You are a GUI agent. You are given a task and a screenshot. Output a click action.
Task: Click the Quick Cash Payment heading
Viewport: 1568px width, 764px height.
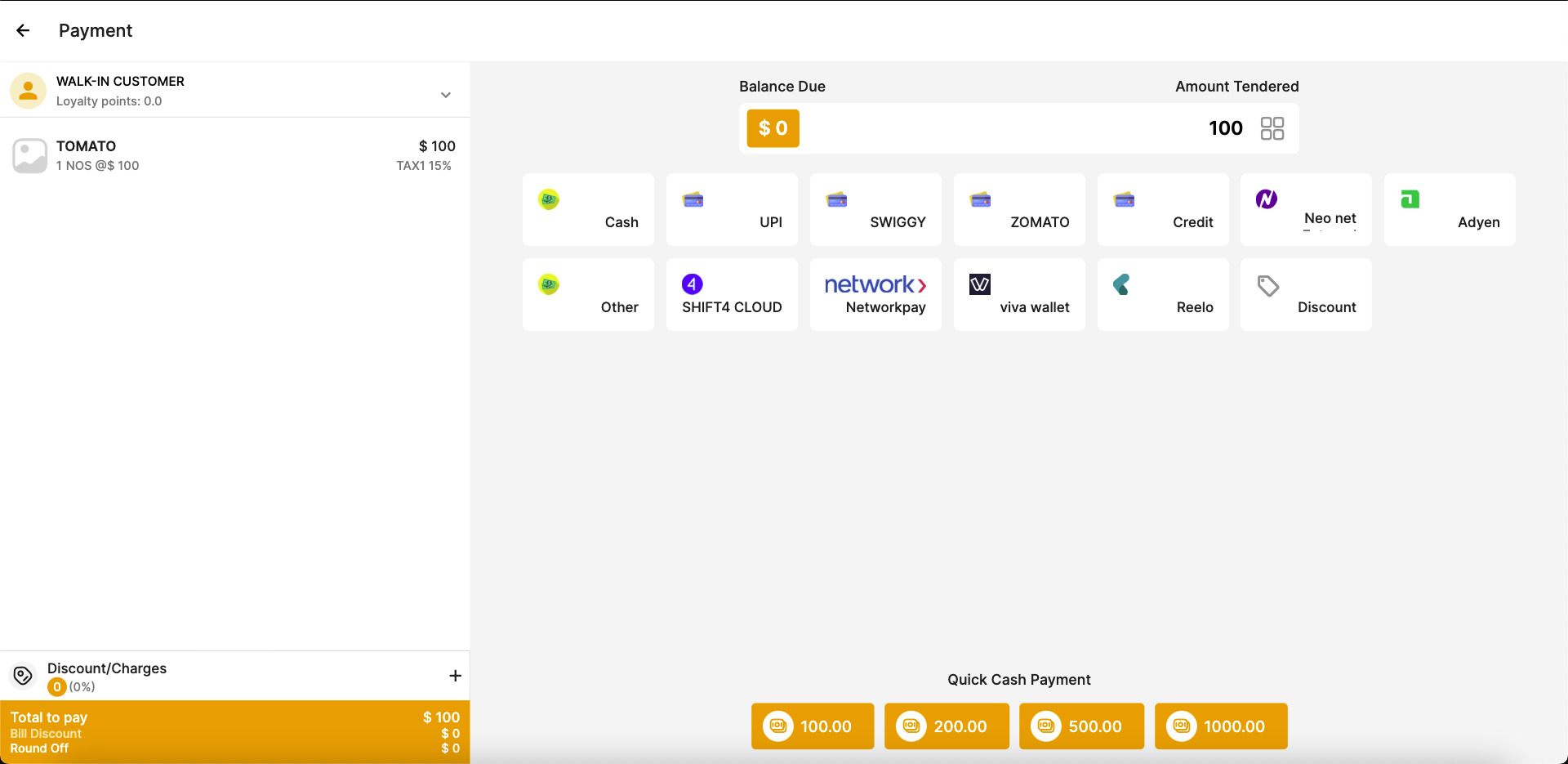[1019, 680]
